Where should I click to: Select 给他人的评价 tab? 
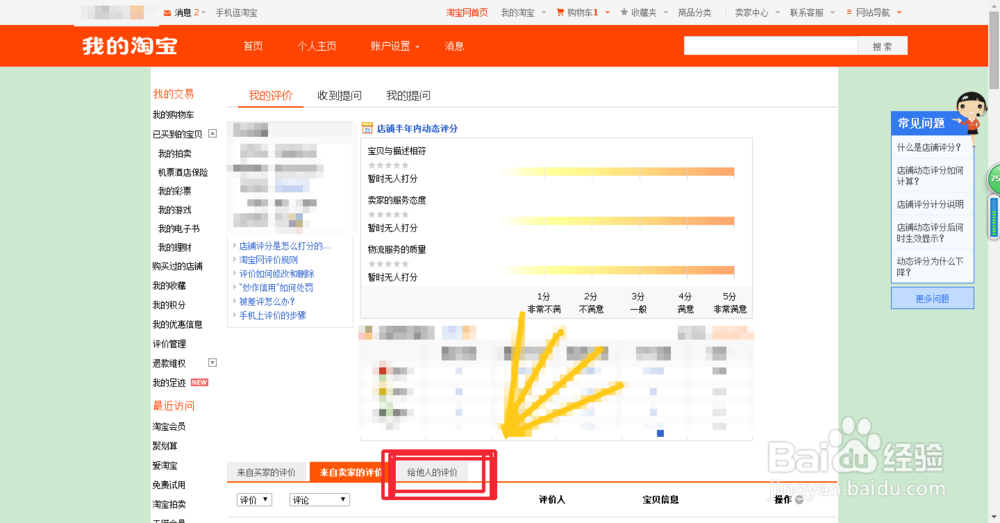pyautogui.click(x=432, y=473)
